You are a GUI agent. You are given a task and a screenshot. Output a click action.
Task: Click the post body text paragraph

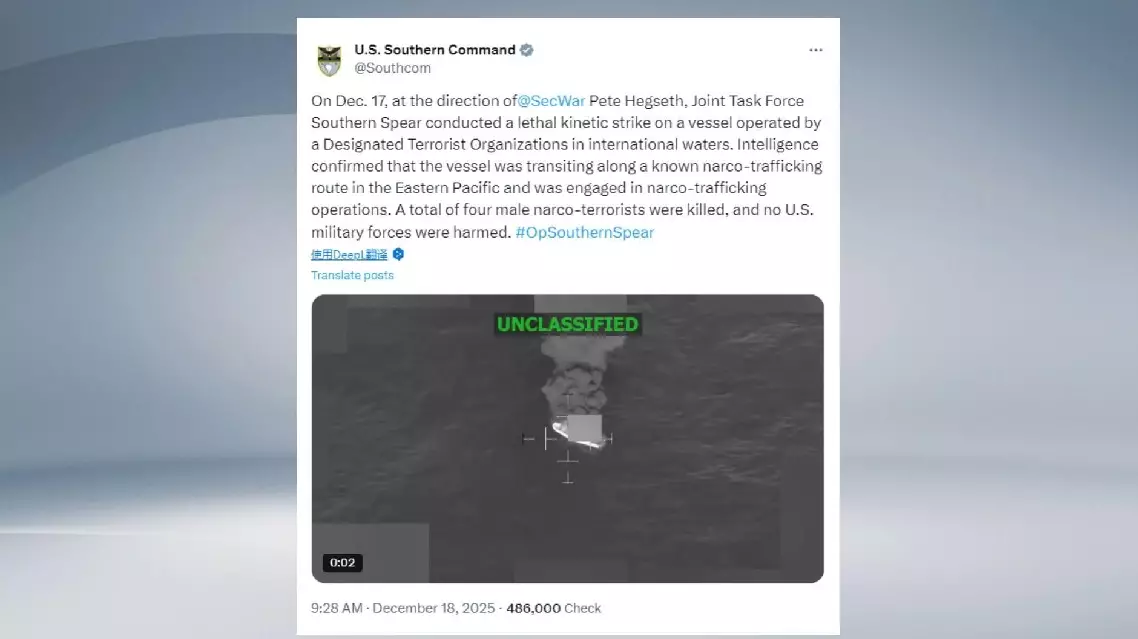click(x=567, y=166)
